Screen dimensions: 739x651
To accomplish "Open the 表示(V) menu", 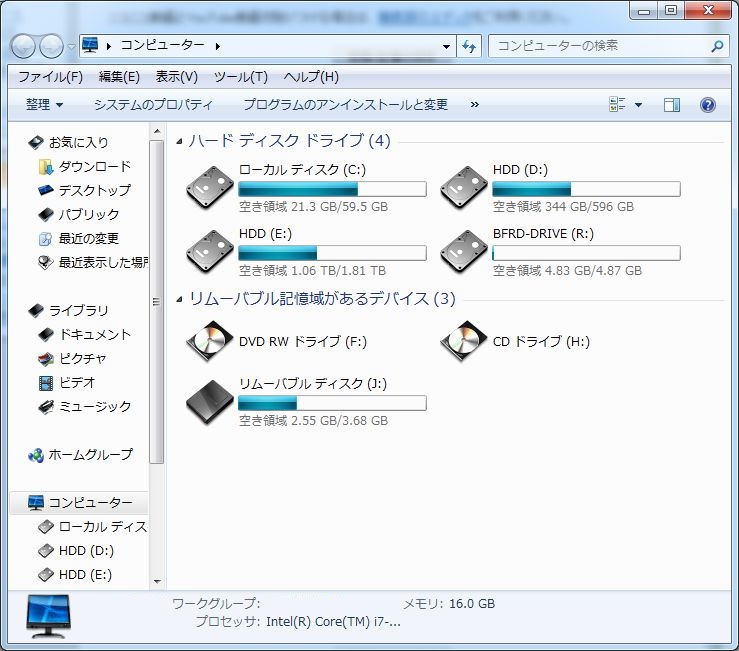I will coord(177,77).
